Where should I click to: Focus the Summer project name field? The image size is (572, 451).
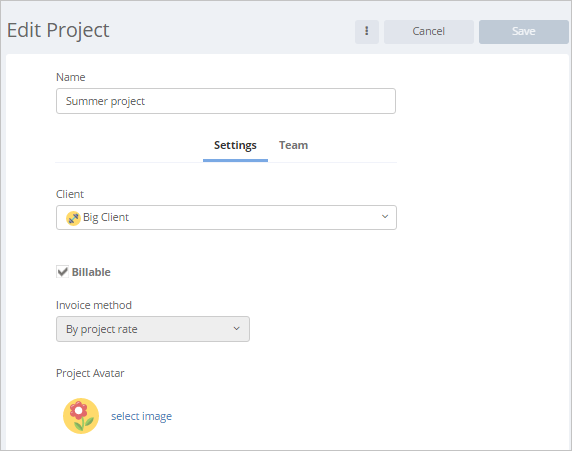tap(226, 101)
